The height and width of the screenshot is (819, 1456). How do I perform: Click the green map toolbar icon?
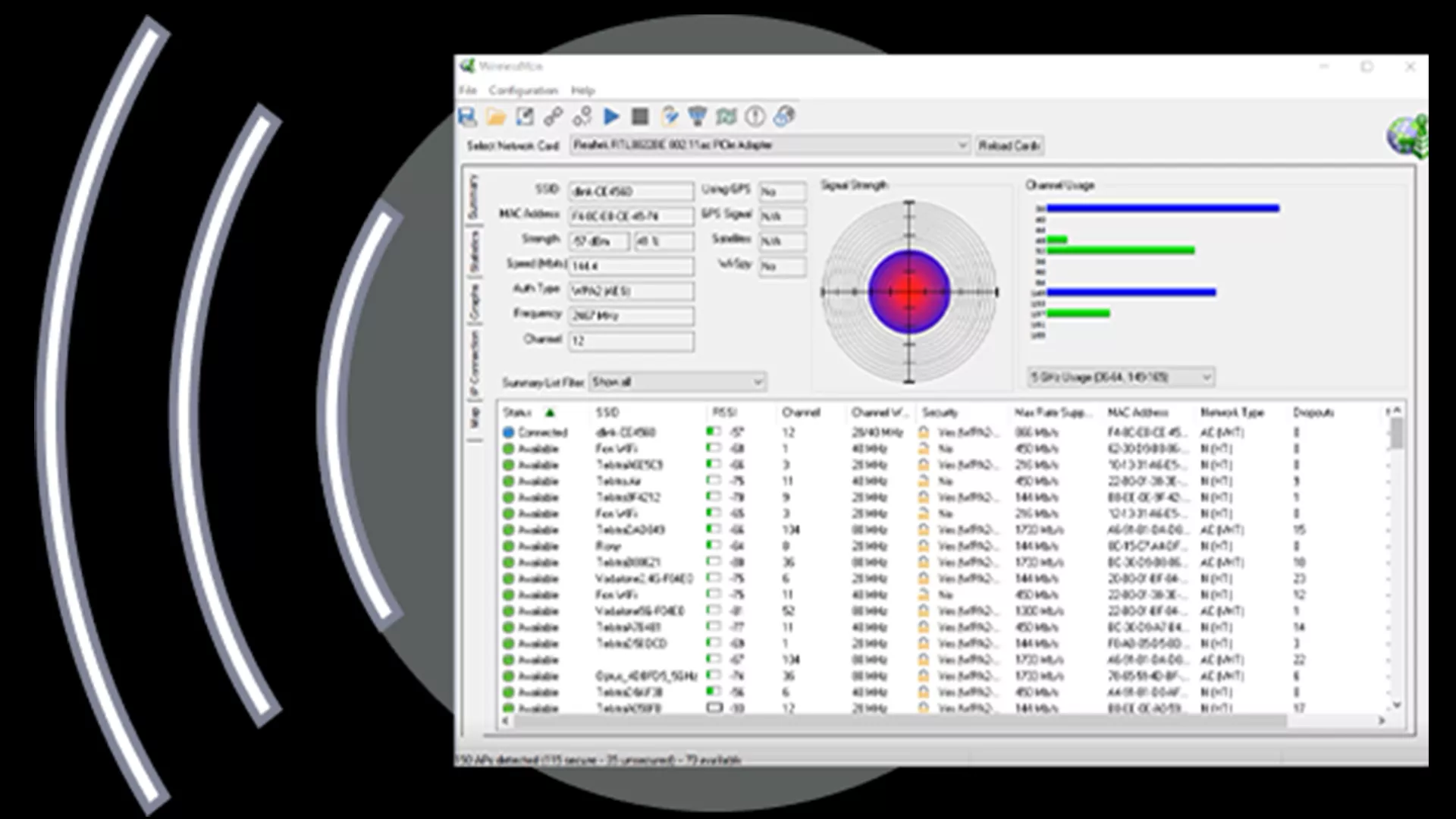click(x=726, y=116)
